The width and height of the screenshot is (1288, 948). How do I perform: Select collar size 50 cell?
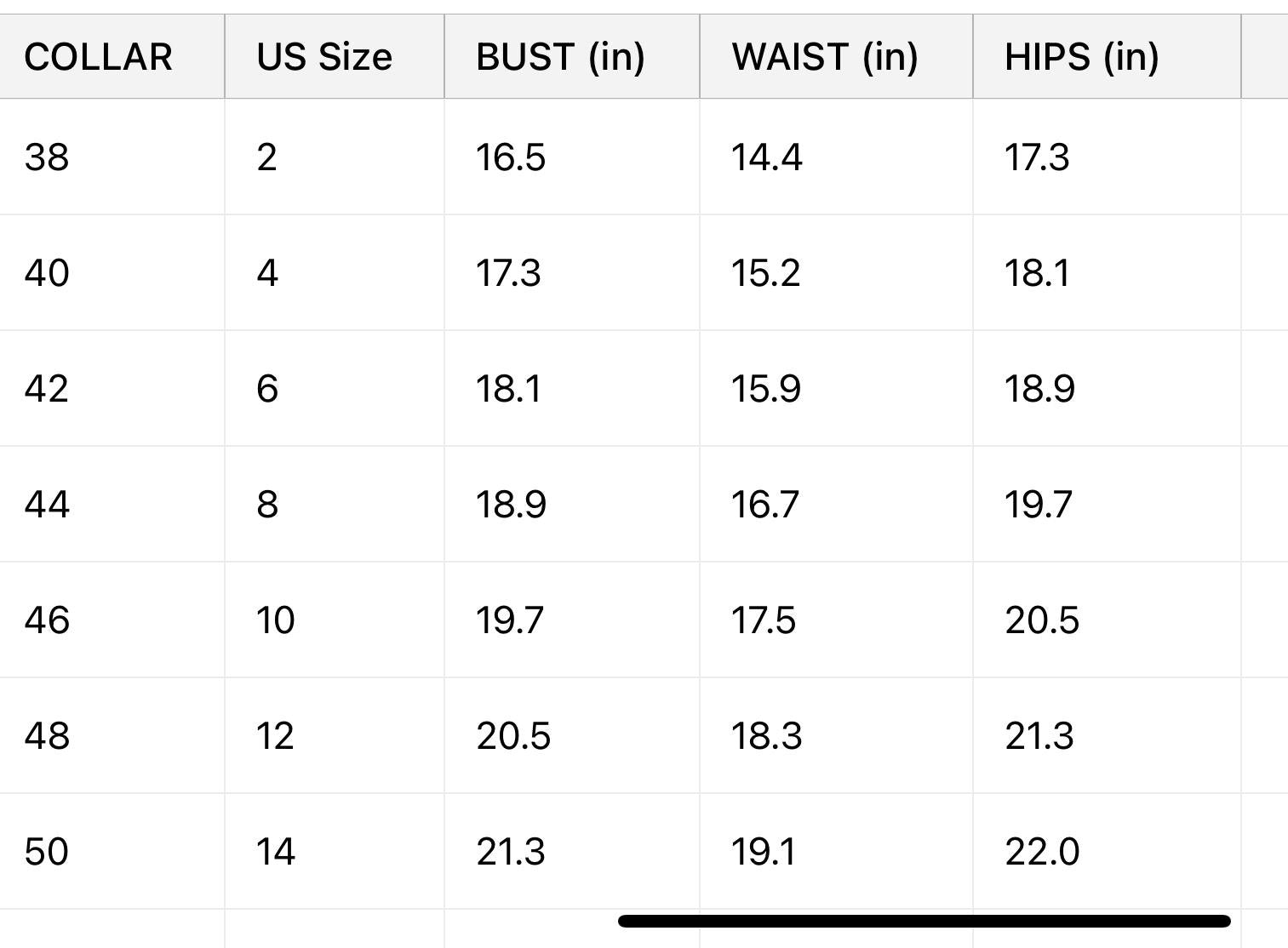click(x=48, y=852)
